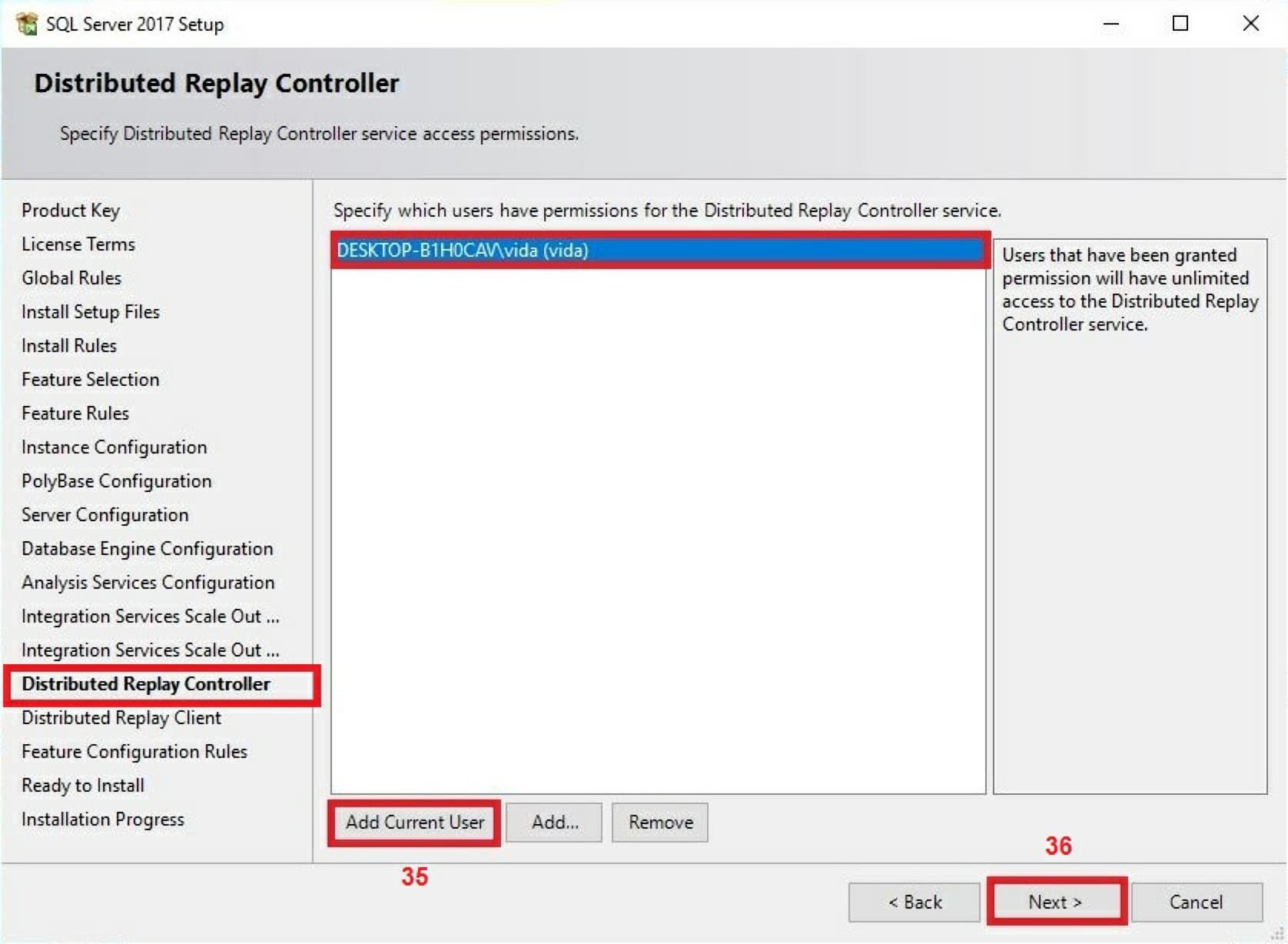The height and width of the screenshot is (944, 1288).
Task: Click the PolyBase Configuration step
Action: pos(117,481)
